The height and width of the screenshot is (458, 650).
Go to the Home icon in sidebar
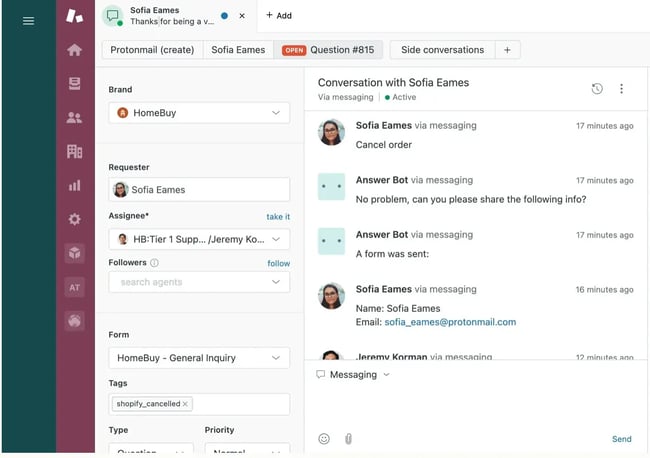[x=75, y=50]
